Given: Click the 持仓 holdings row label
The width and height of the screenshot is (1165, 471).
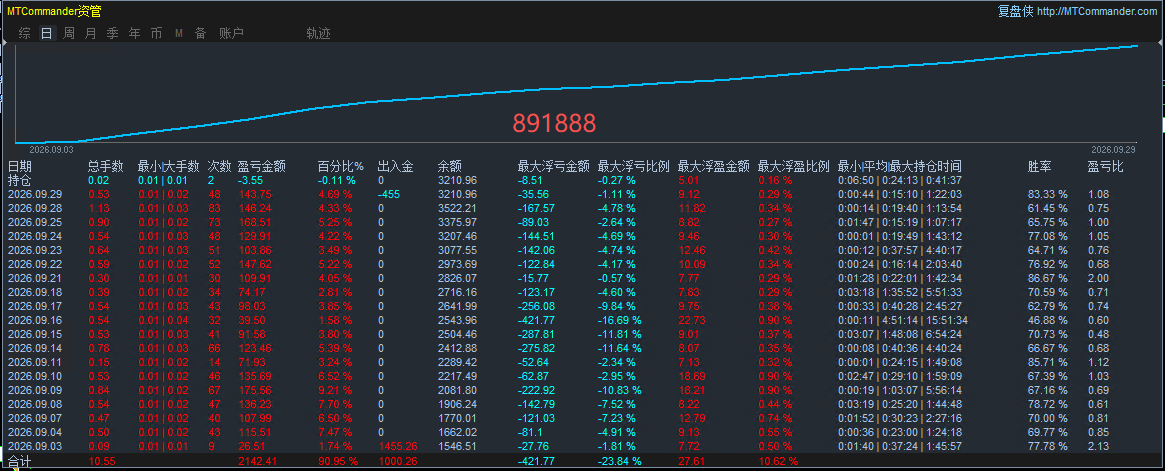Looking at the screenshot, I should pos(19,180).
